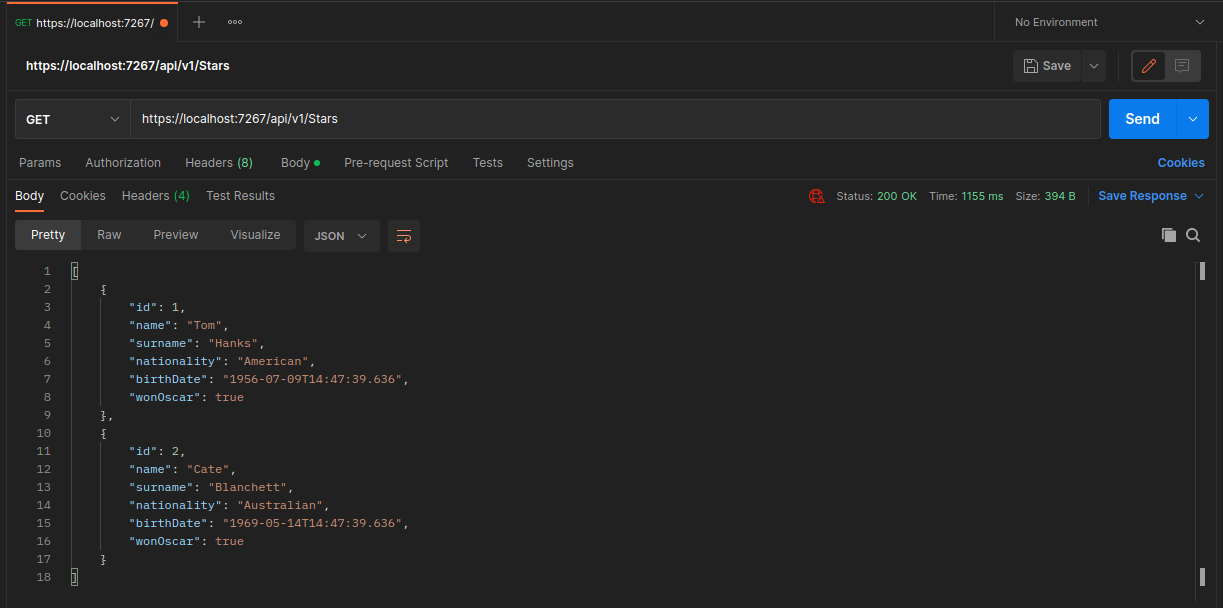Open the request Headers (8) tab
The image size is (1223, 608).
pos(219,162)
